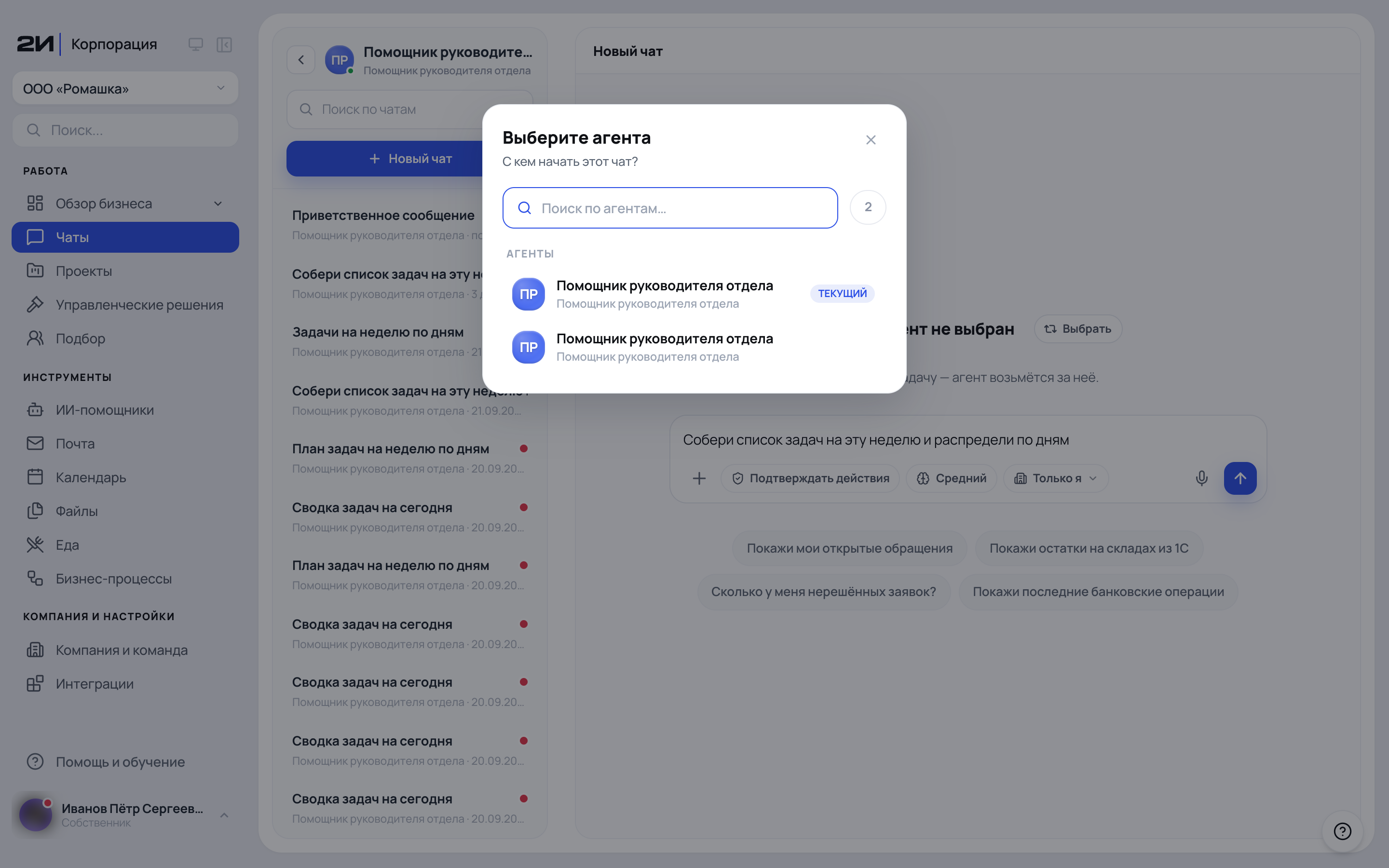Open Помощь и обучение
1389x868 pixels.
tap(125, 762)
